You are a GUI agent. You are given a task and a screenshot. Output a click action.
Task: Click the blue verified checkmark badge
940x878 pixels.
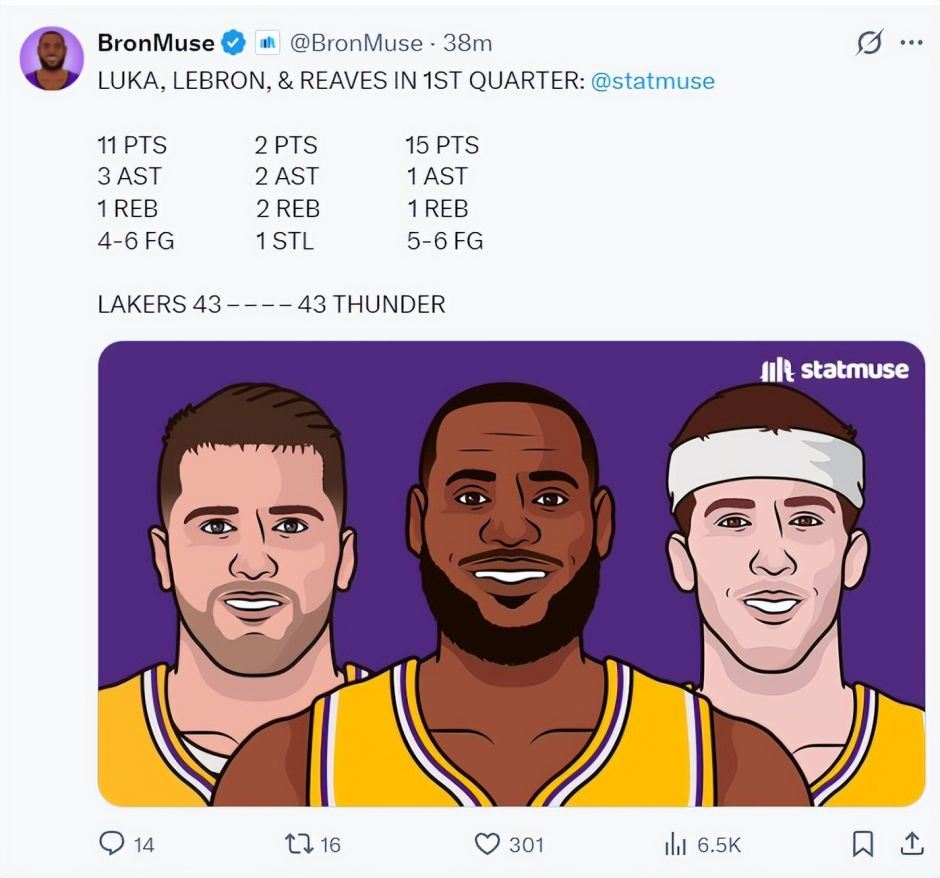click(234, 43)
